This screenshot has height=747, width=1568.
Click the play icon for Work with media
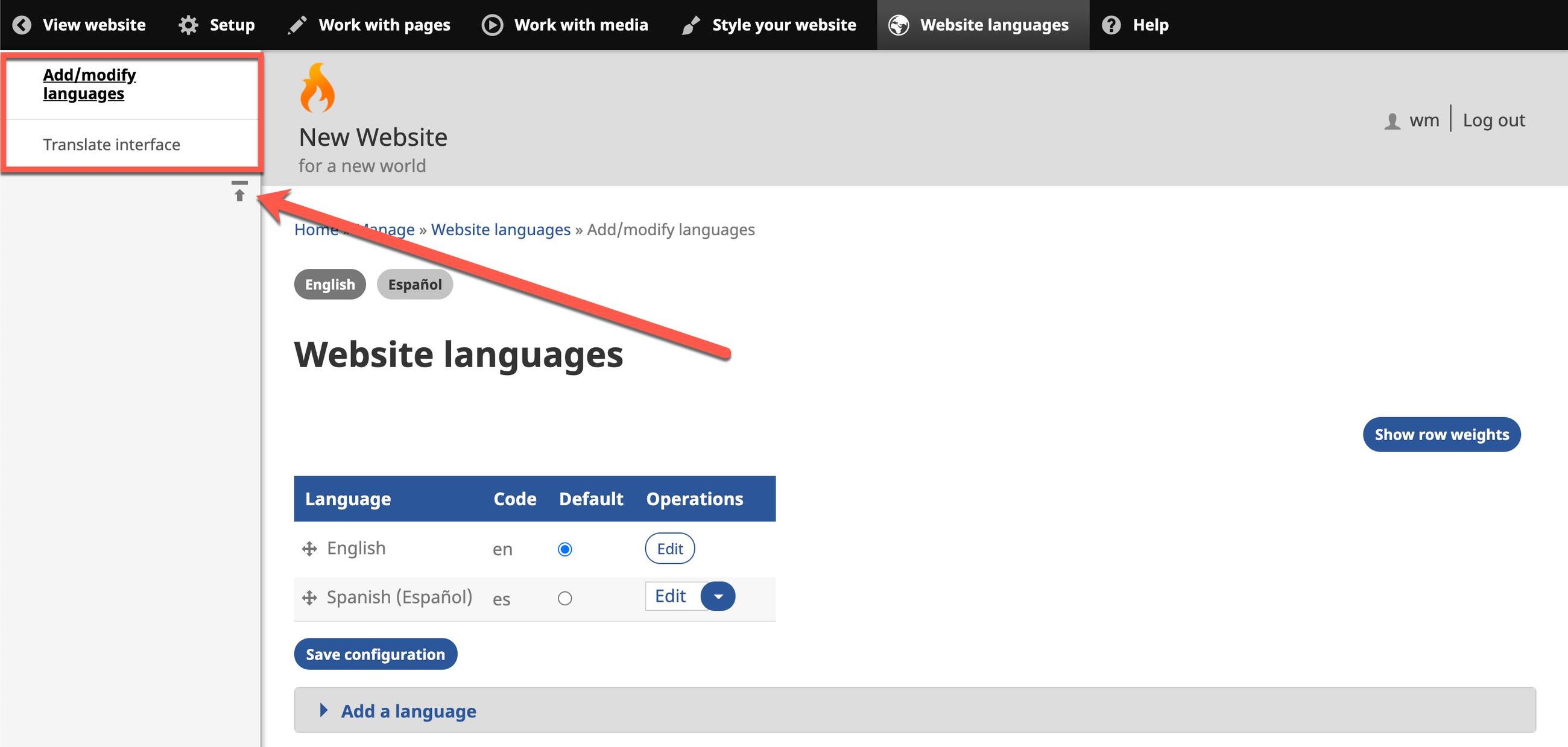pos(492,25)
